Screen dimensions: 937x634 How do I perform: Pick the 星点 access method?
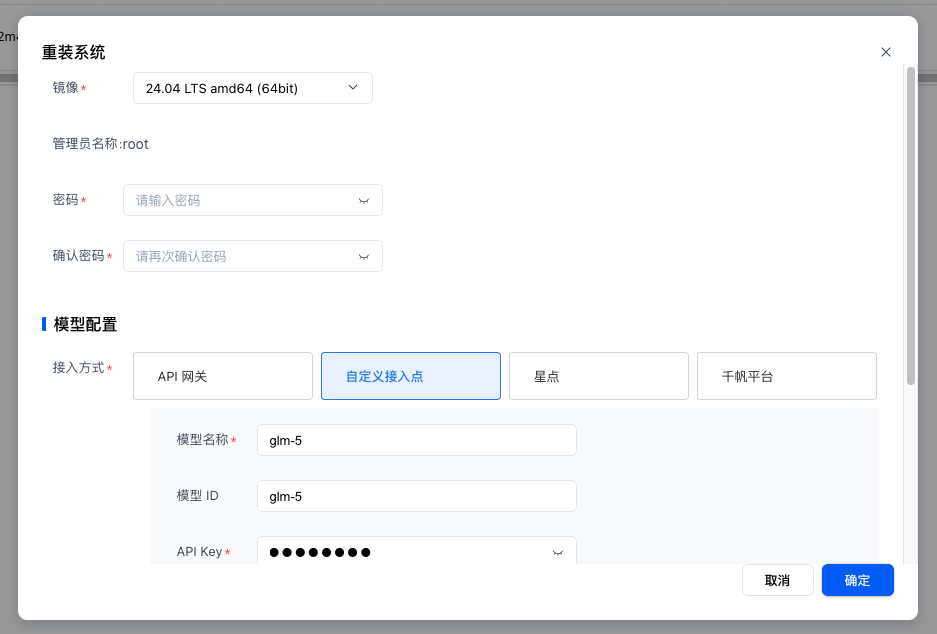(599, 376)
